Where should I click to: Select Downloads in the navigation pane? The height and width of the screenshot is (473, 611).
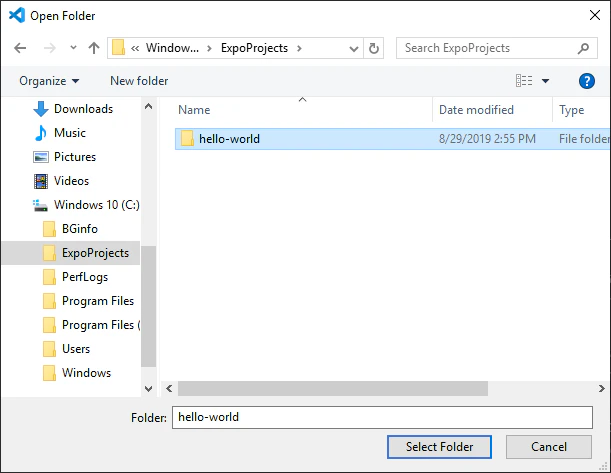coord(83,109)
